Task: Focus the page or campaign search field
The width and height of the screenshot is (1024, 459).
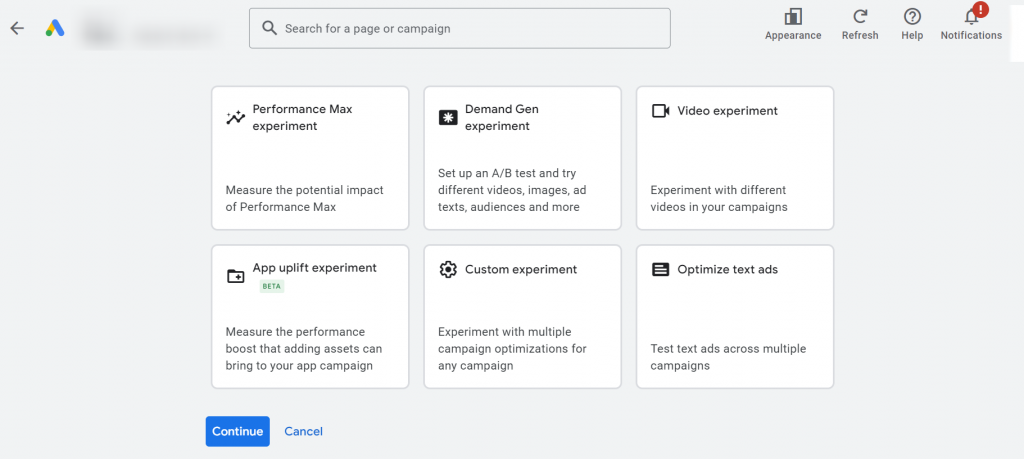Action: click(x=460, y=28)
